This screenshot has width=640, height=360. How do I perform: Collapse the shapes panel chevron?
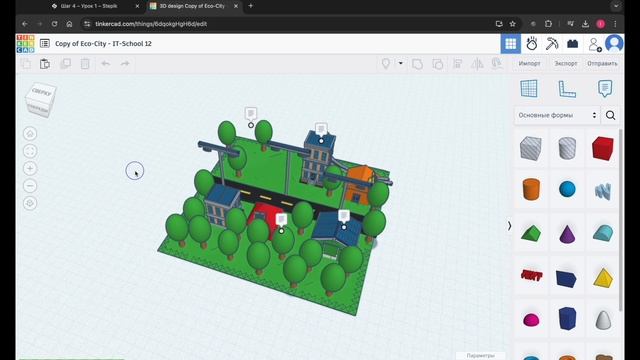pyautogui.click(x=509, y=226)
